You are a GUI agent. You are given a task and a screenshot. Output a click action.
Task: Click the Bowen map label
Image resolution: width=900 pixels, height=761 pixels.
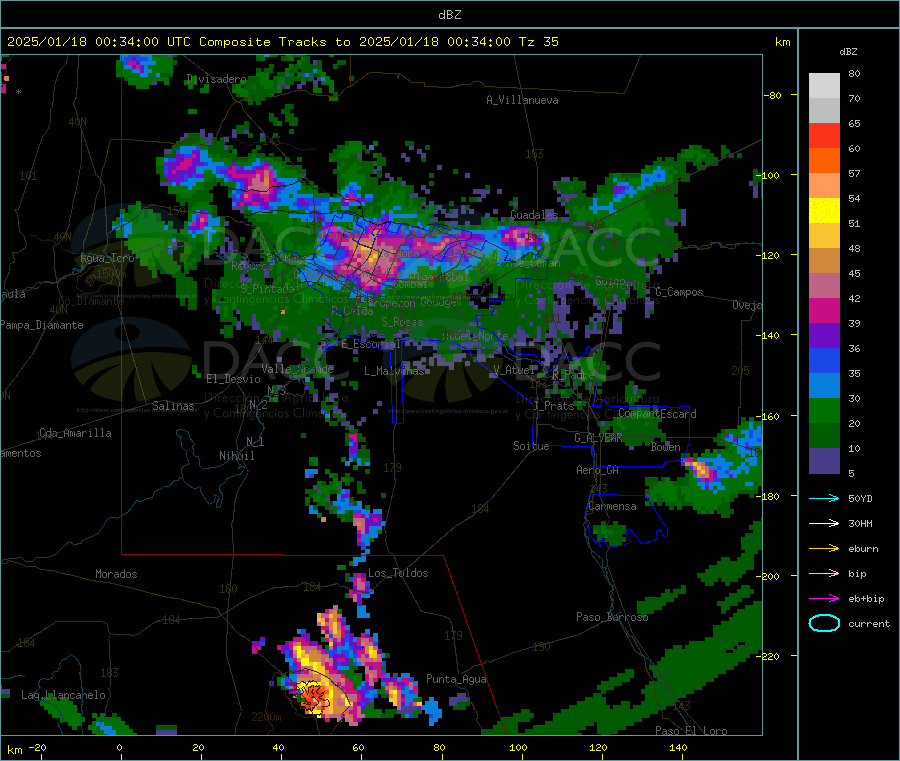(666, 447)
